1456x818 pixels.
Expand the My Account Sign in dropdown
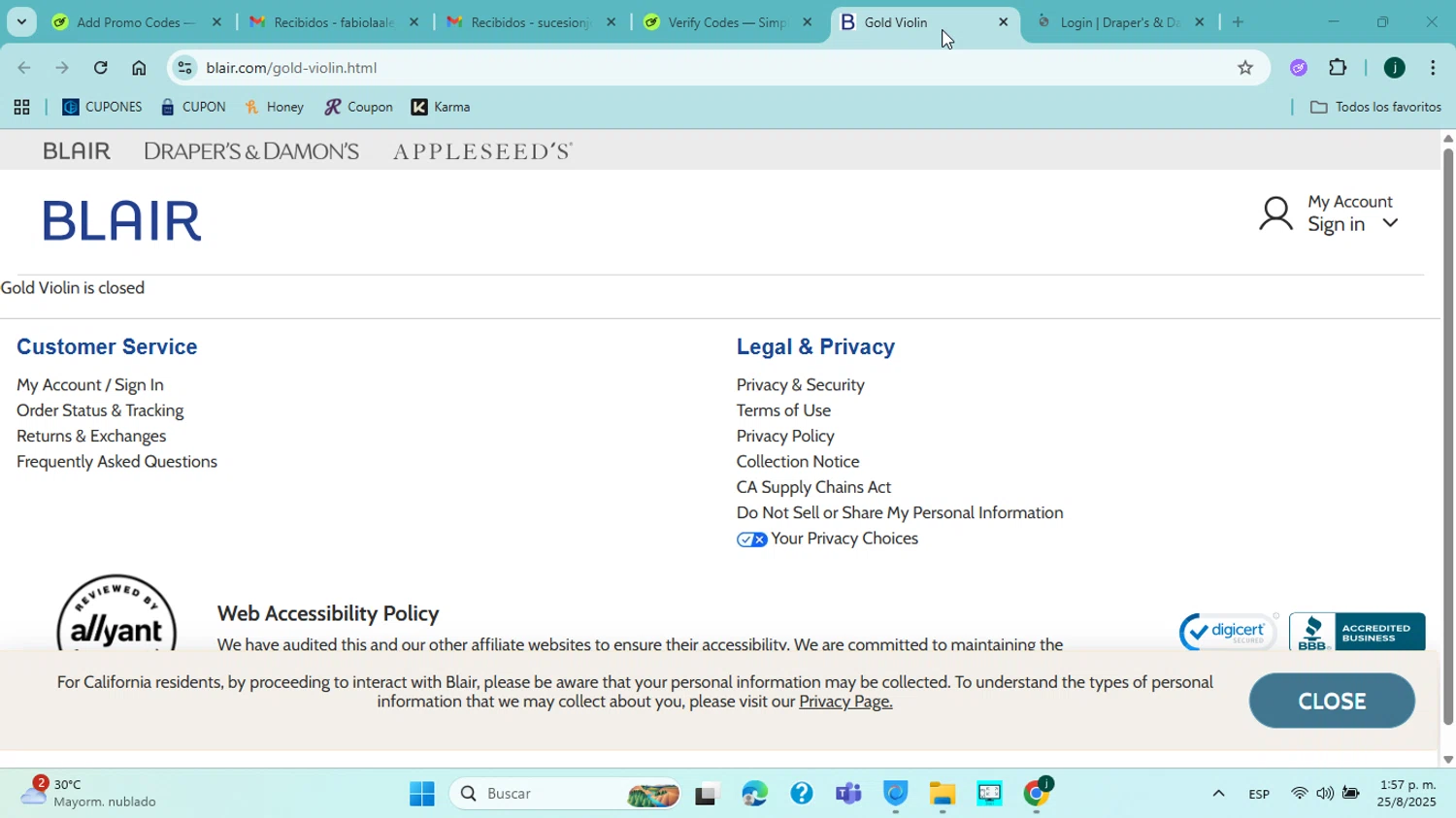1390,223
